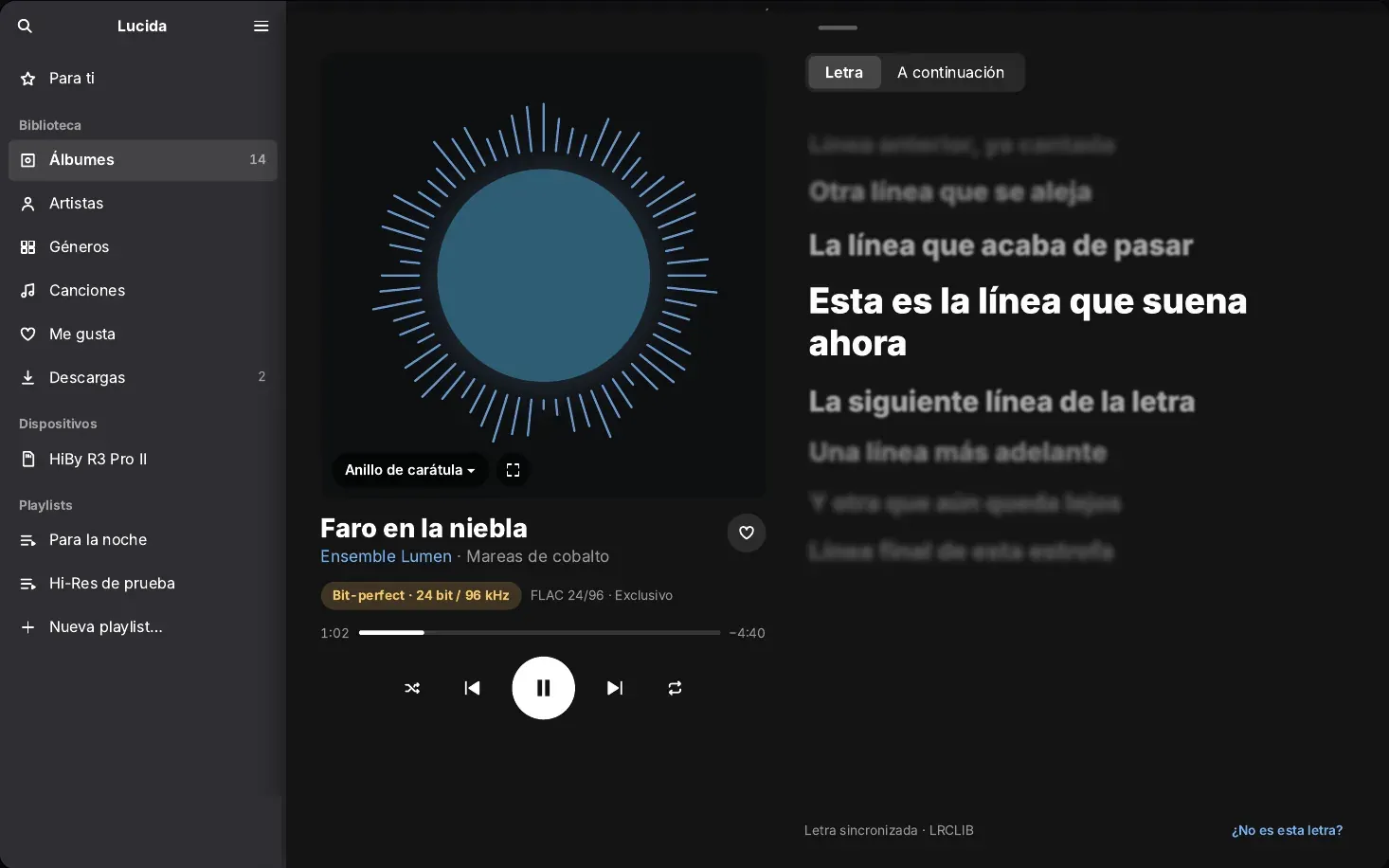Click the album name Mareas de cobalto
Image resolution: width=1389 pixels, height=868 pixels.
pos(537,557)
